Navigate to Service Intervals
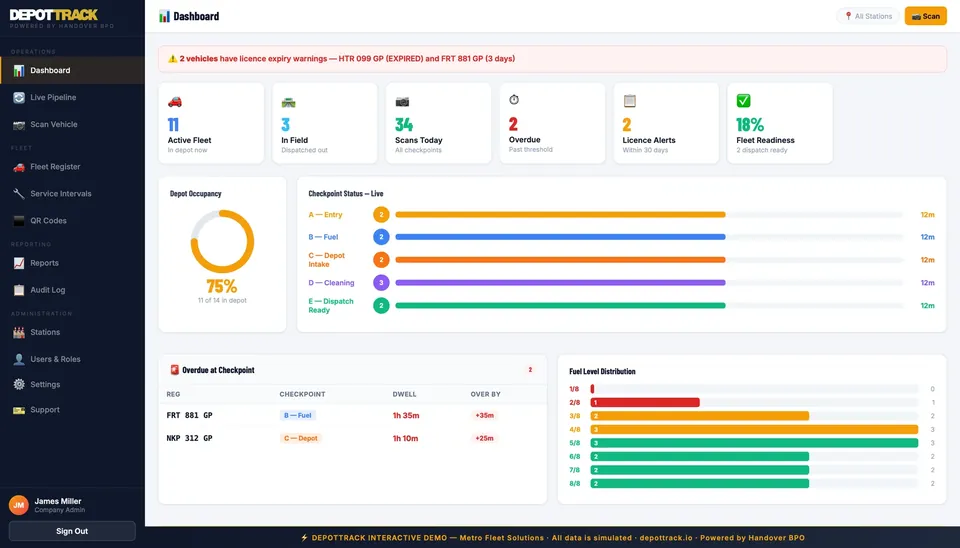Screen dimensions: 960x548 pyautogui.click(x=72, y=193)
